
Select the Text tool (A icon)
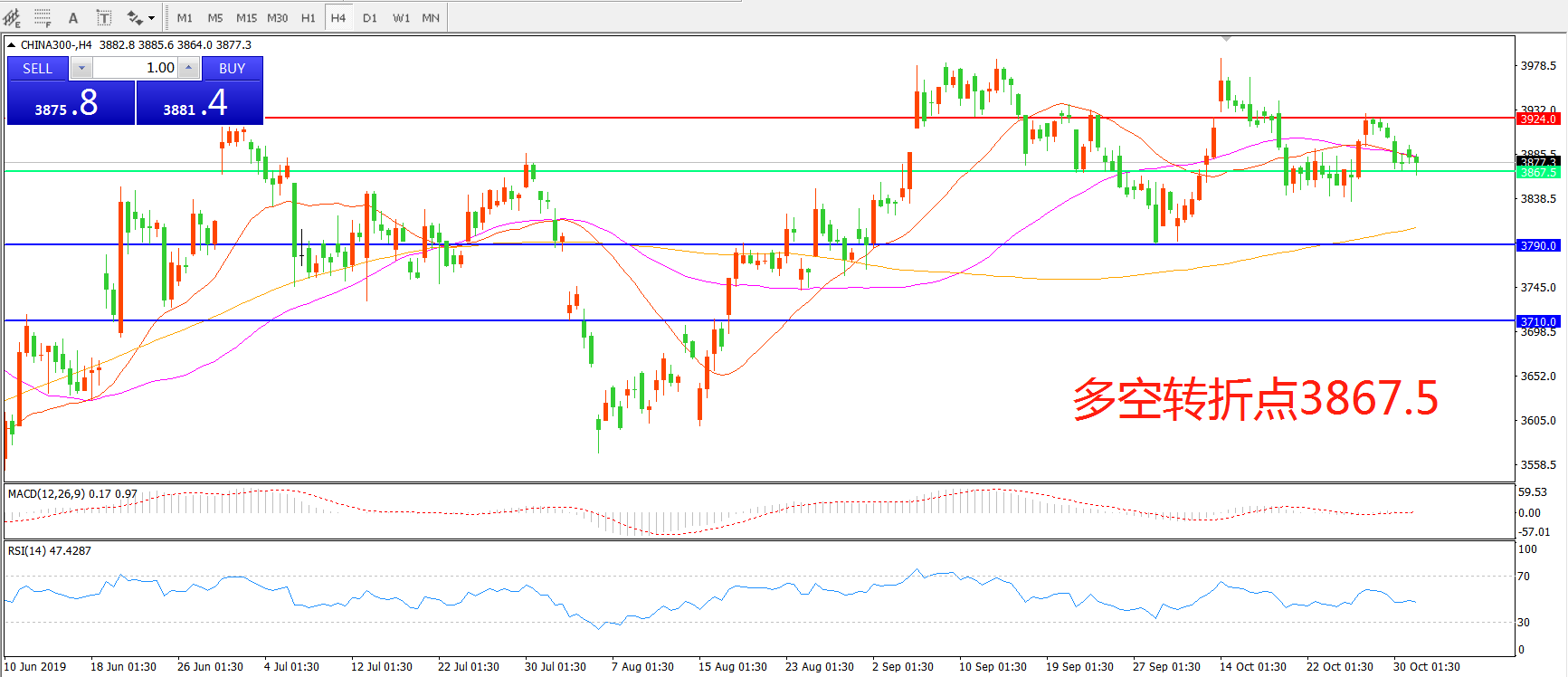click(73, 17)
